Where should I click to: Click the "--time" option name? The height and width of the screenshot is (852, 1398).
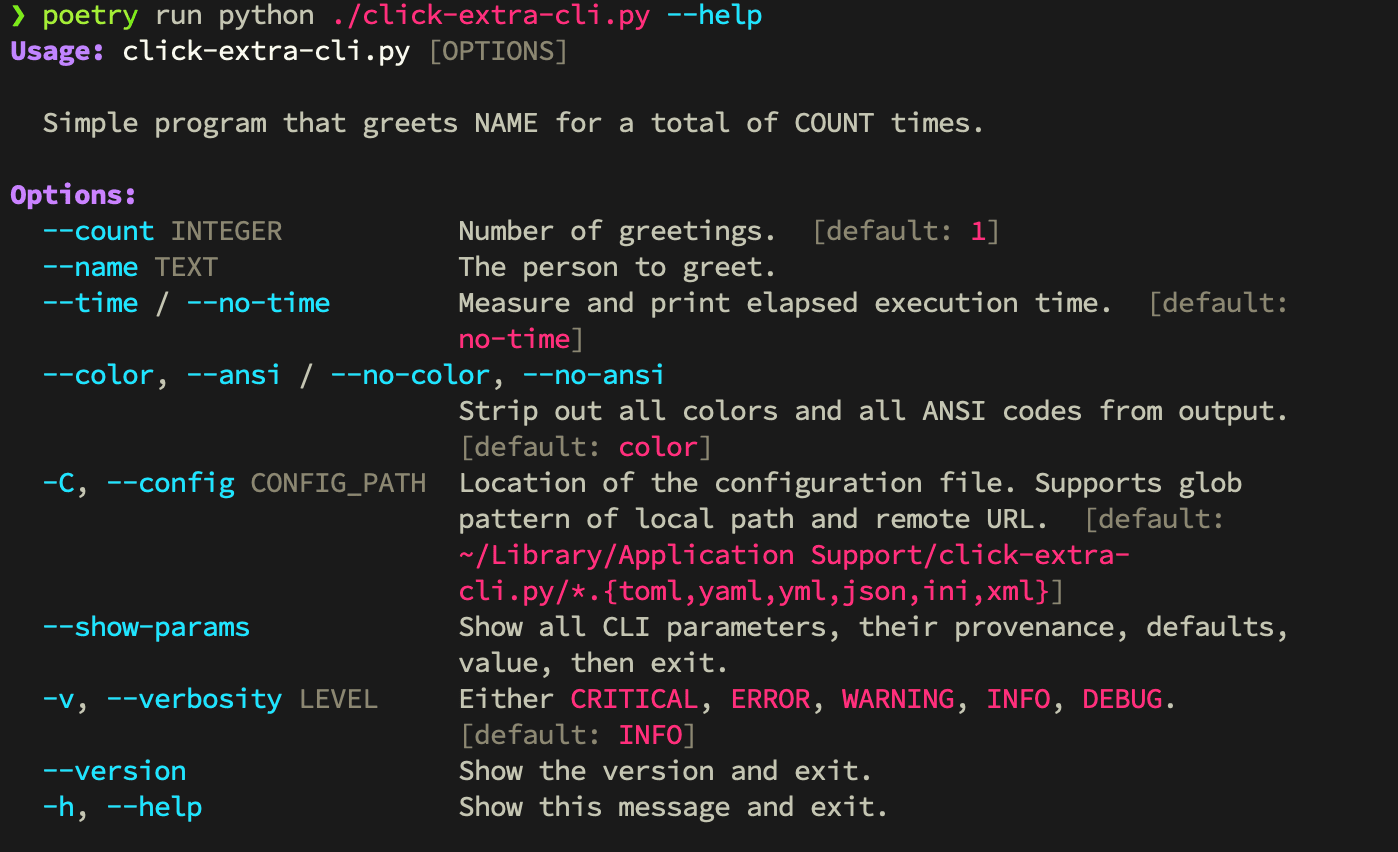(x=90, y=303)
